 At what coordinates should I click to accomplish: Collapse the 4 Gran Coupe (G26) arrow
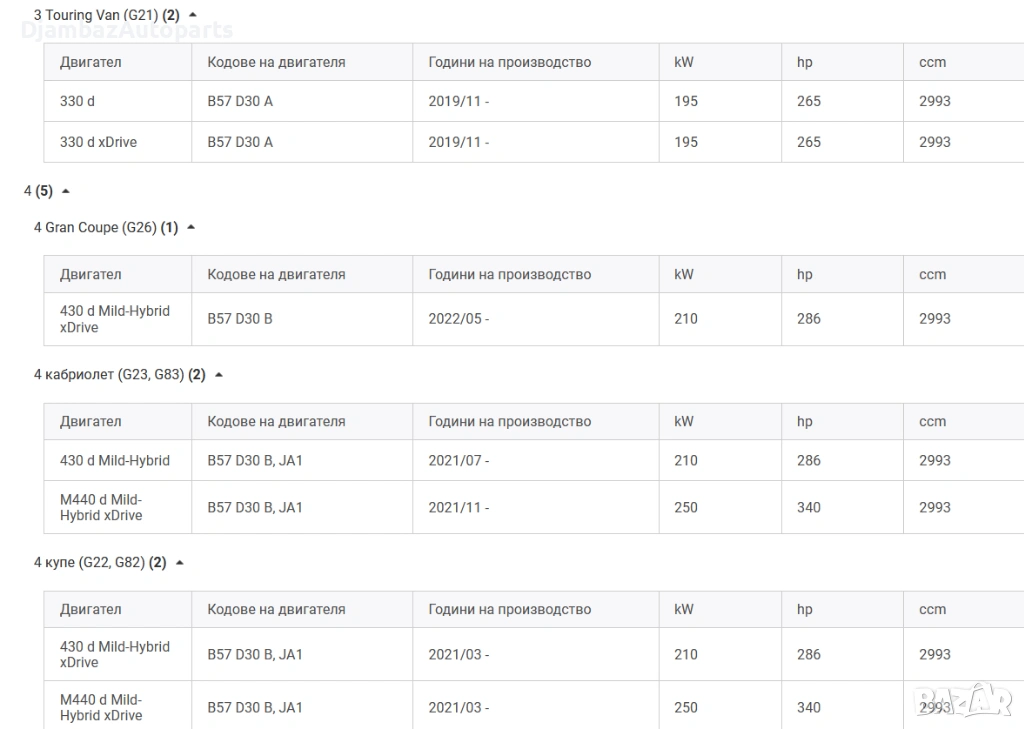[191, 227]
